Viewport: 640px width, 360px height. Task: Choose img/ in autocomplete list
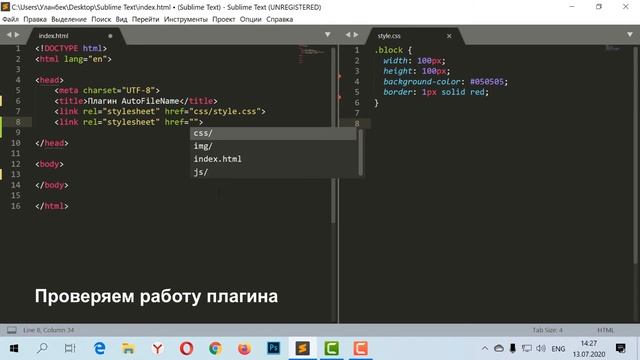pyautogui.click(x=273, y=146)
